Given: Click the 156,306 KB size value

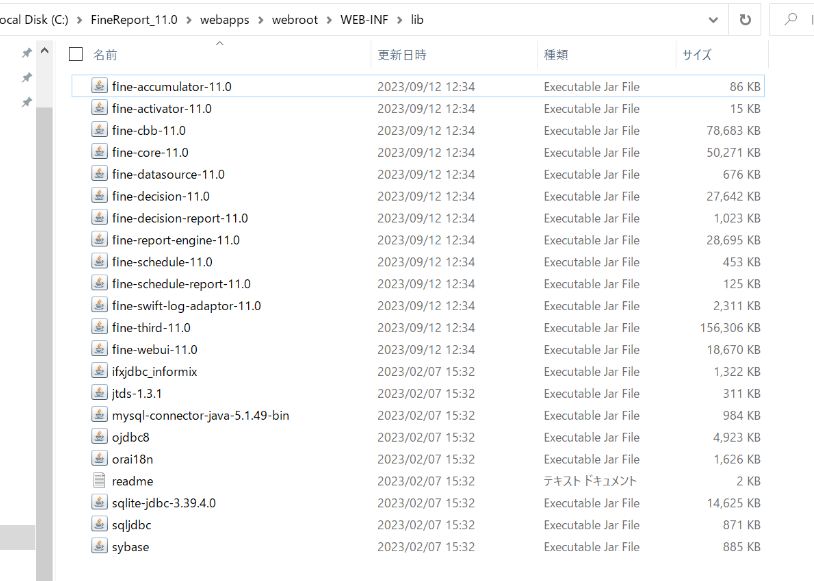Looking at the screenshot, I should point(730,328).
